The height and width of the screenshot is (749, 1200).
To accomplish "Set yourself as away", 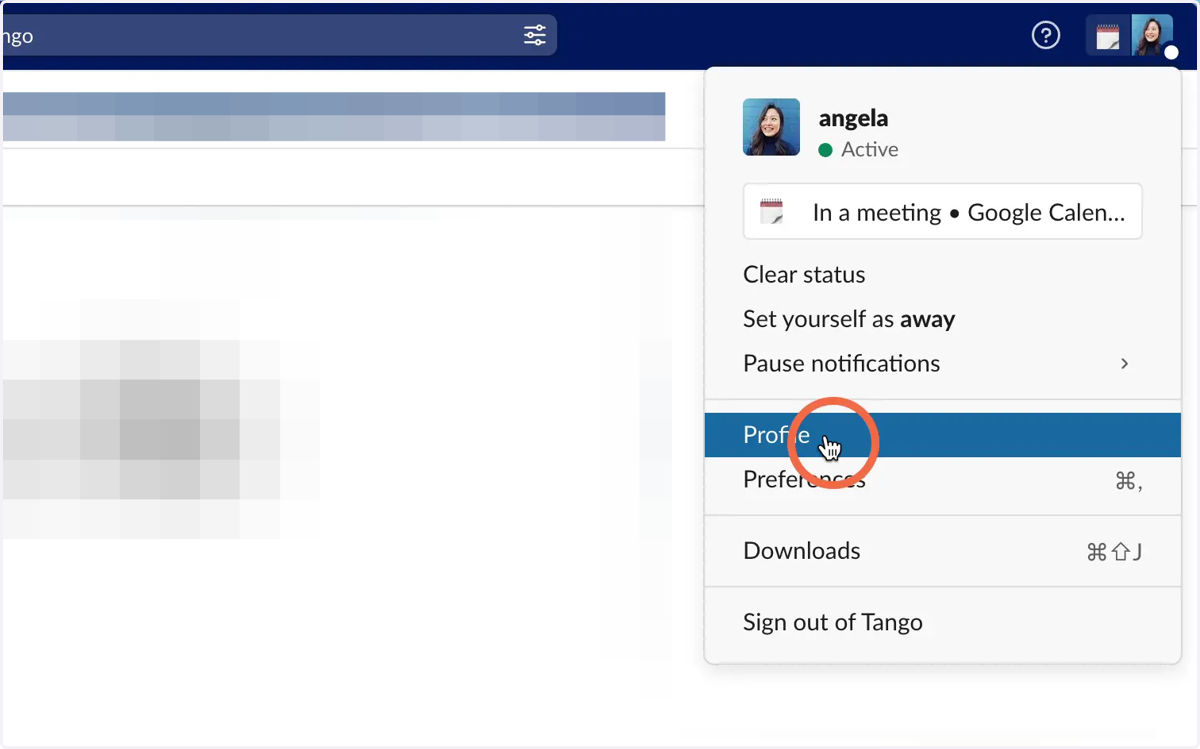I will [x=849, y=319].
